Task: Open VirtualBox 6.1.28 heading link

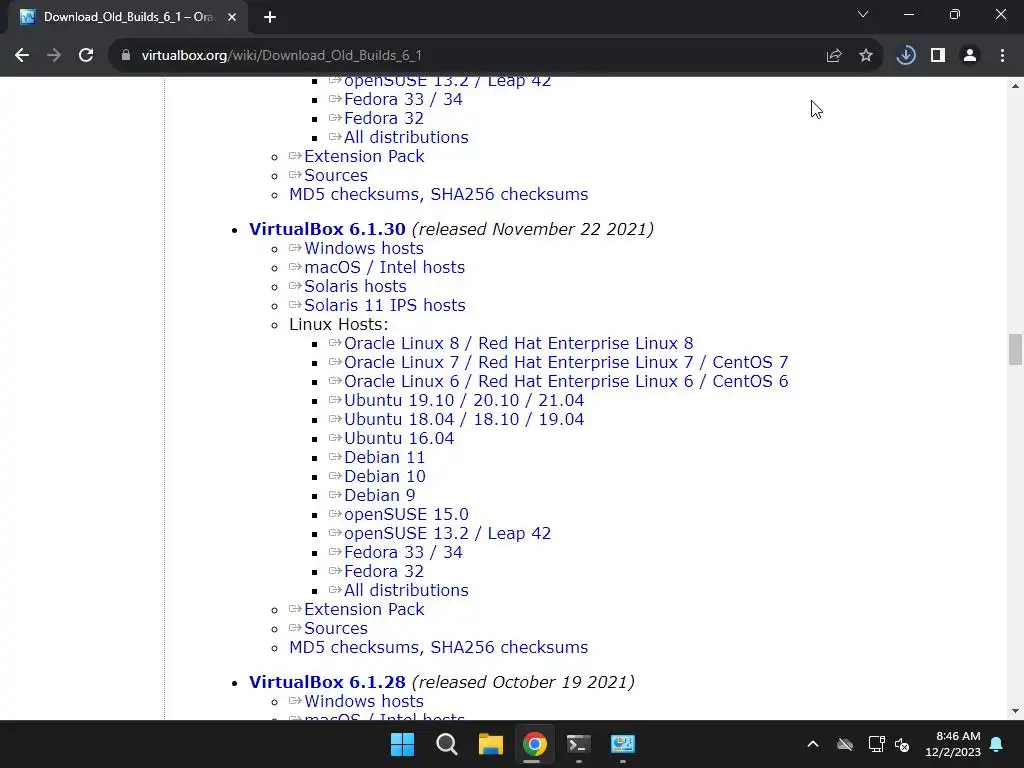Action: pyautogui.click(x=327, y=682)
